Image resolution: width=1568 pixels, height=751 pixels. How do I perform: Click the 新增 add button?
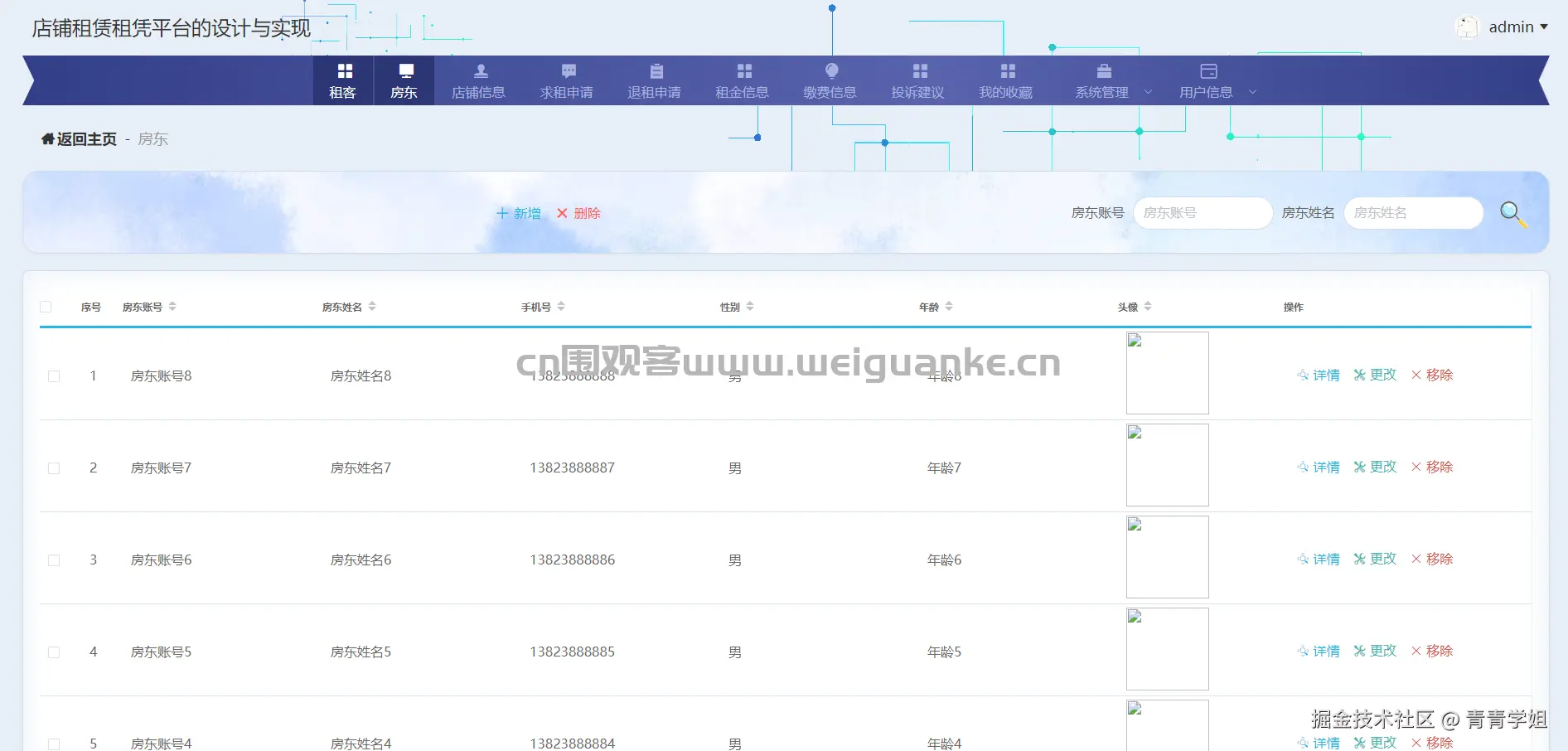519,214
